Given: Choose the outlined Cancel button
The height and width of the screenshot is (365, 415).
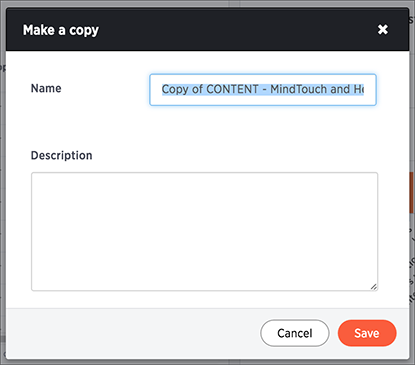Looking at the screenshot, I should [x=295, y=333].
